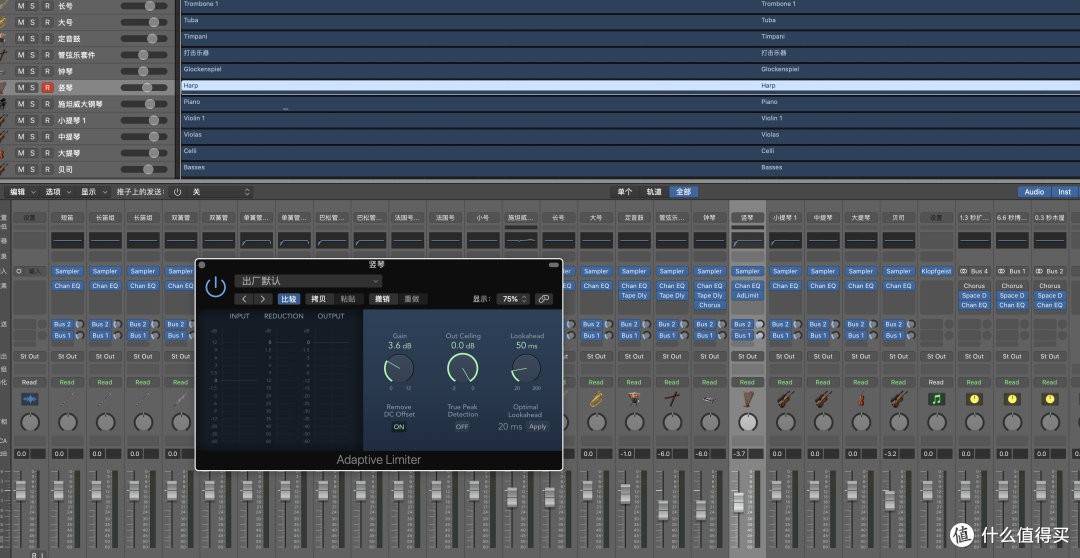1080x558 pixels.
Task: Open the 出厂默认 preset dropdown
Action: click(309, 281)
